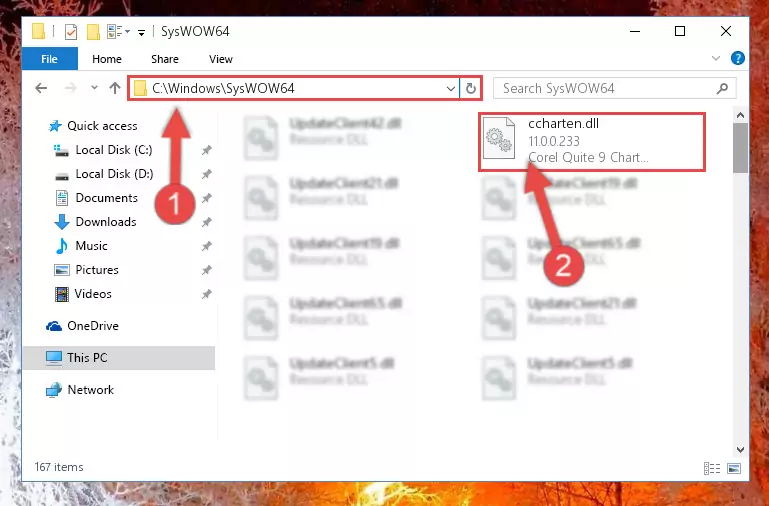Select This PC in the navigation pane
Viewport: 769px width, 506px height.
point(119,358)
